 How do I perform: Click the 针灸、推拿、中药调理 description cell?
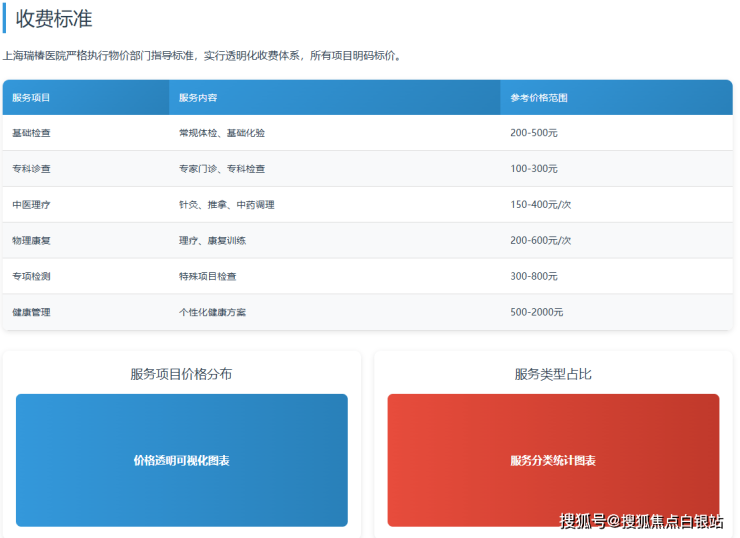tap(226, 205)
